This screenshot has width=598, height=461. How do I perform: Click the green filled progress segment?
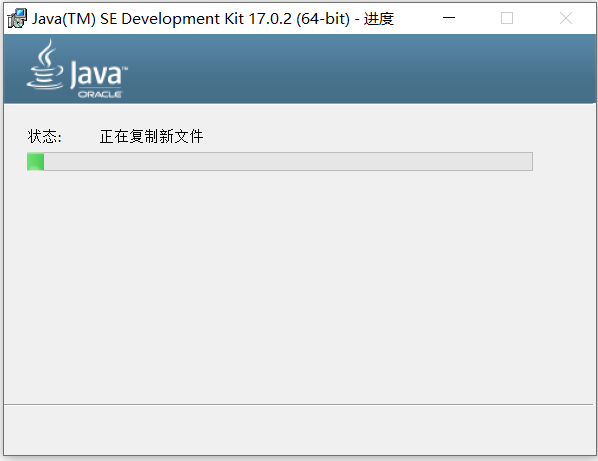click(35, 162)
